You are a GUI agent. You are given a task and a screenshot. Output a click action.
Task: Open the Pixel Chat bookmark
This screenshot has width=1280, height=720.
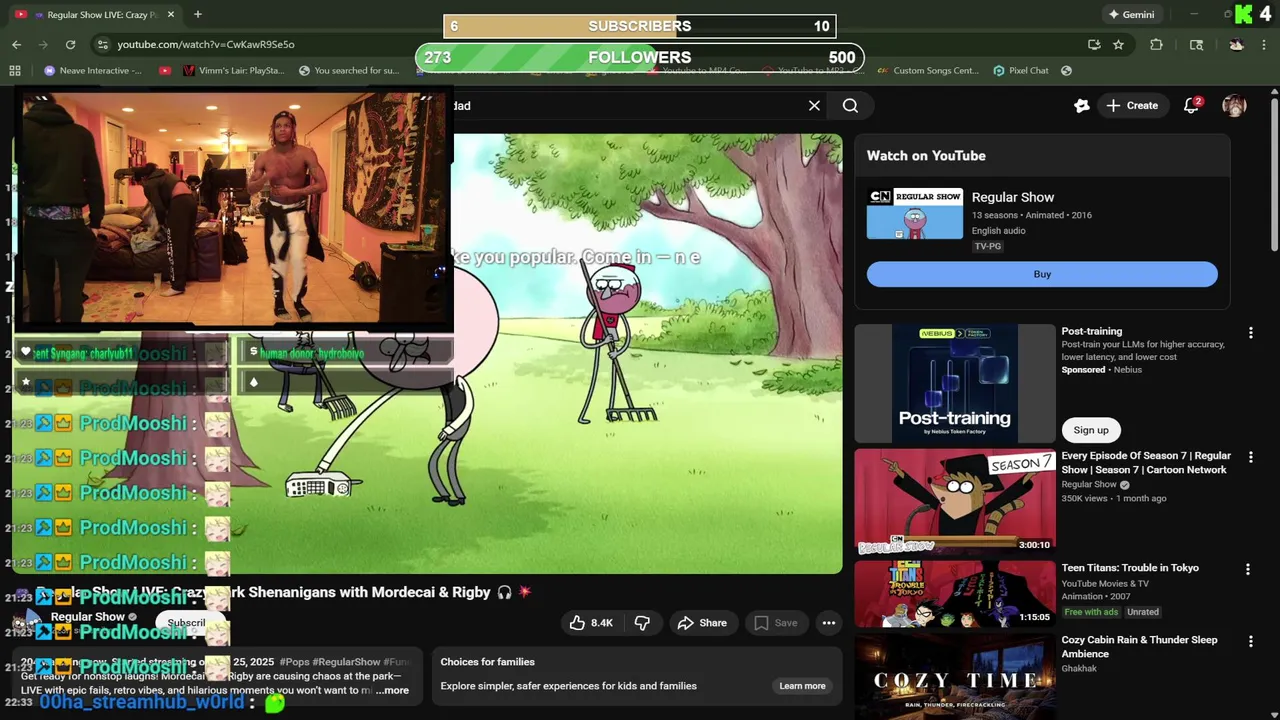1020,70
